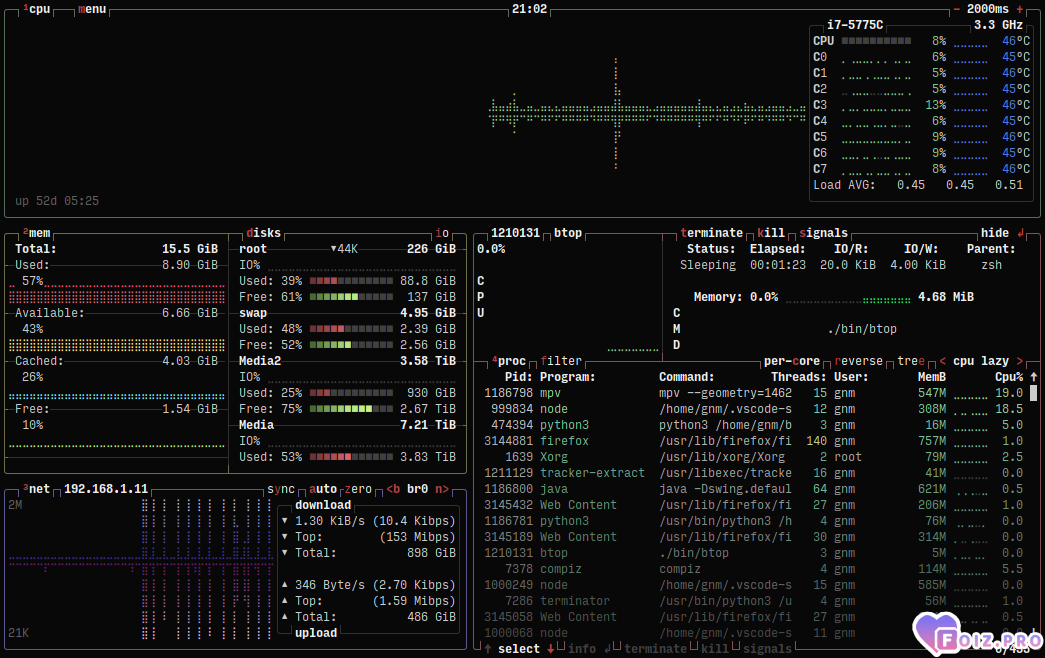Toggle per-core process CPU usage
The height and width of the screenshot is (658, 1045).
tap(792, 361)
